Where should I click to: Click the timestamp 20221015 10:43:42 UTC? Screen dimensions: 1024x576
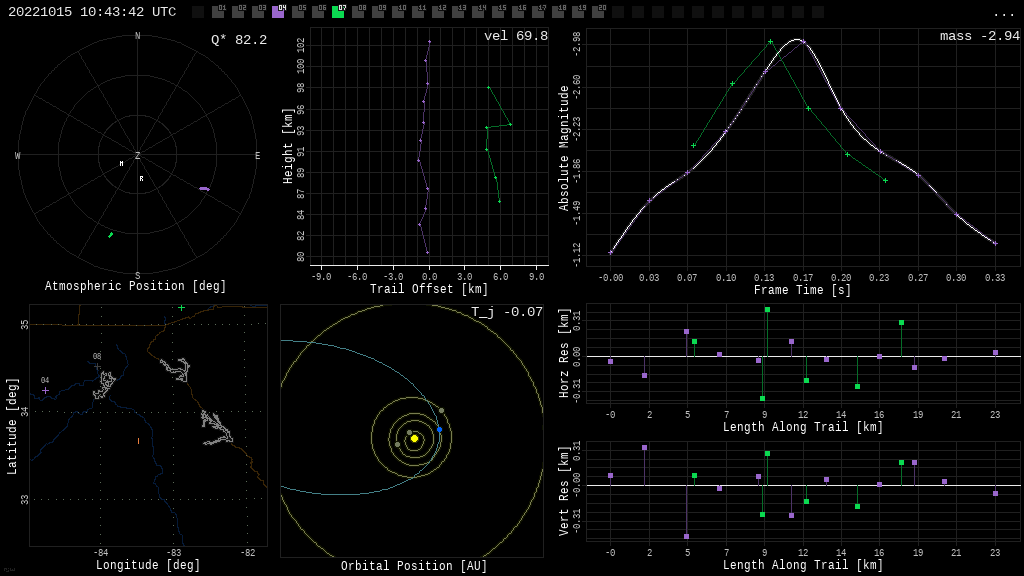92,12
